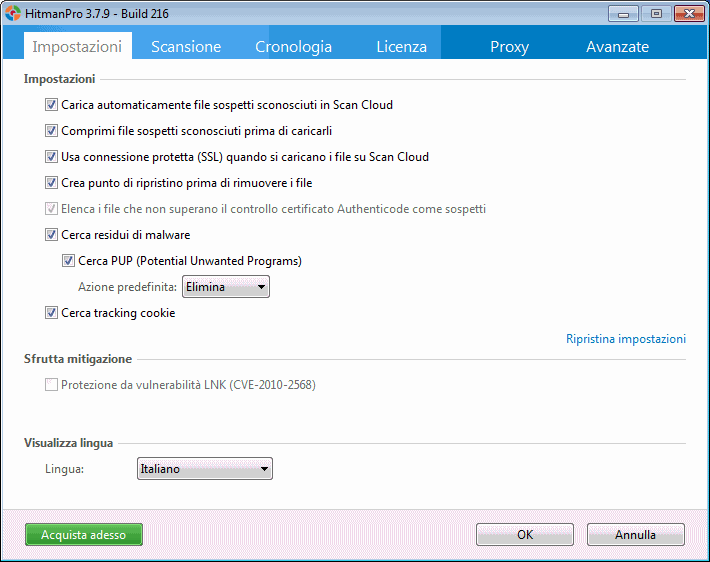The width and height of the screenshot is (710, 562).
Task: Toggle 'Cerca tracking cookie' checkbox
Action: point(51,313)
